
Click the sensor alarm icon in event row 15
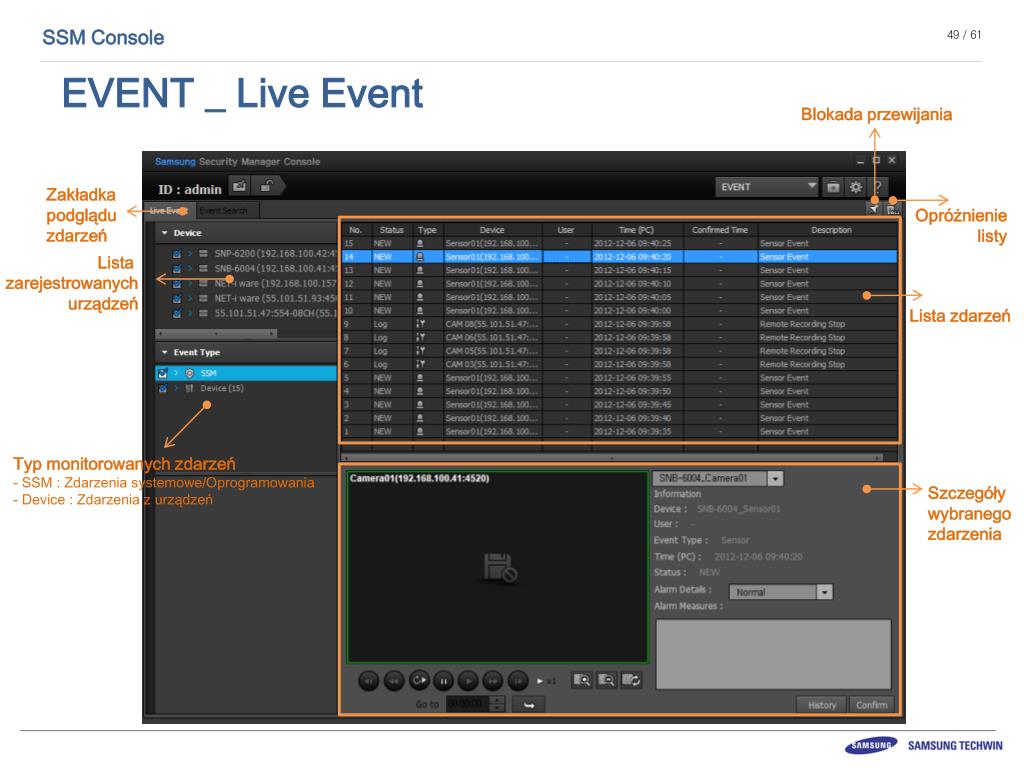pos(420,243)
